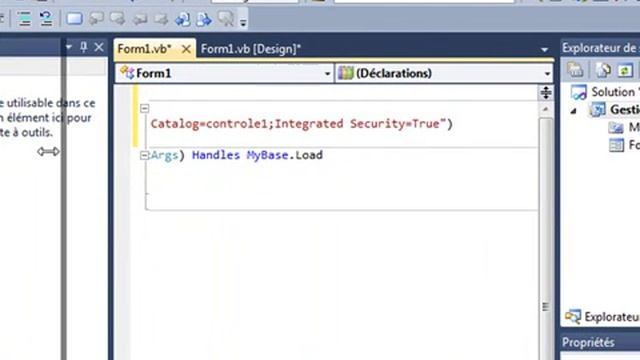
Task: Select the Form1 file in Solution Explorer
Action: pyautogui.click(x=624, y=145)
